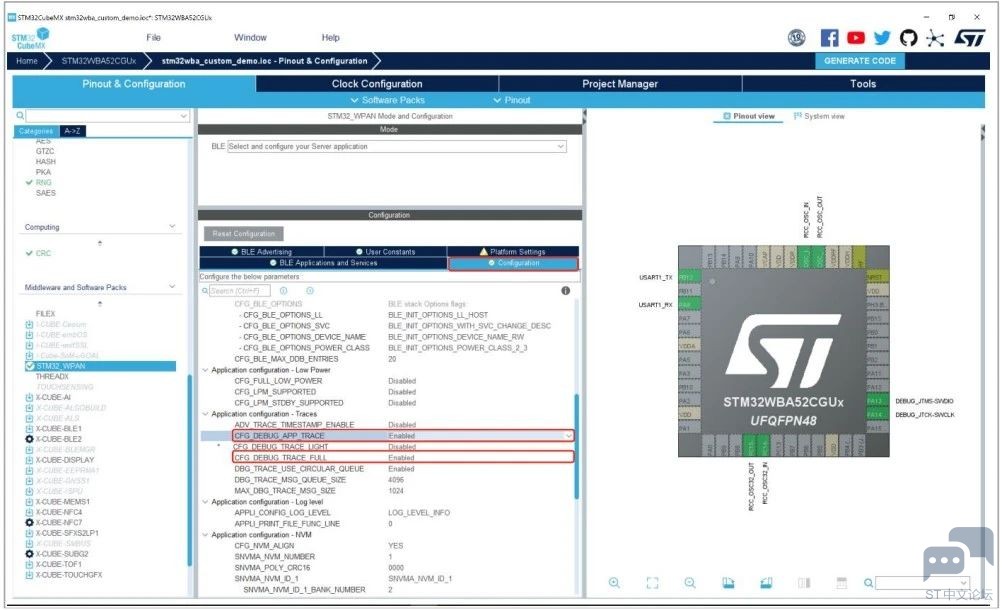The width and height of the screenshot is (1002, 610).
Task: Click the parameter search magnifier icon
Action: click(205, 291)
